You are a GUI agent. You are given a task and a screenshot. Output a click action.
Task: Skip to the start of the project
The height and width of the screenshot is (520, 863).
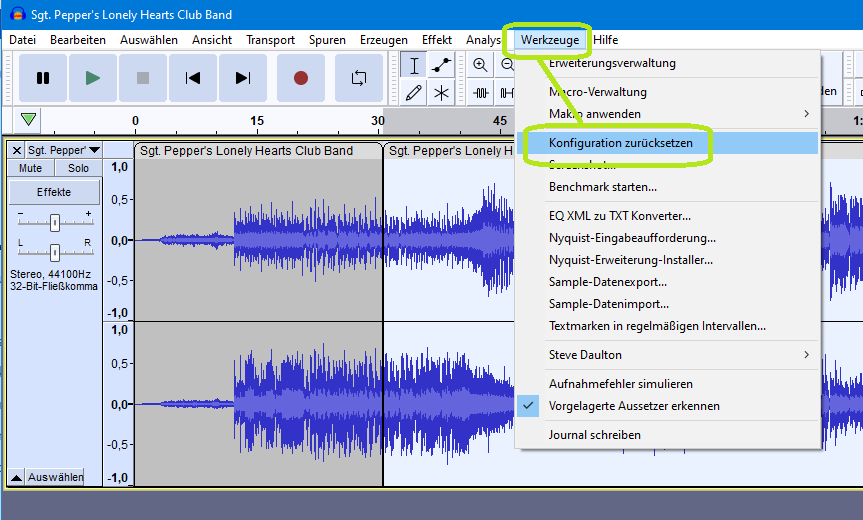pos(193,78)
